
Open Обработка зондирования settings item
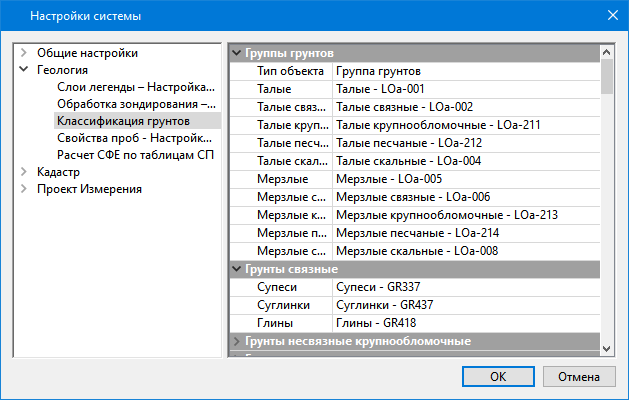(136, 104)
